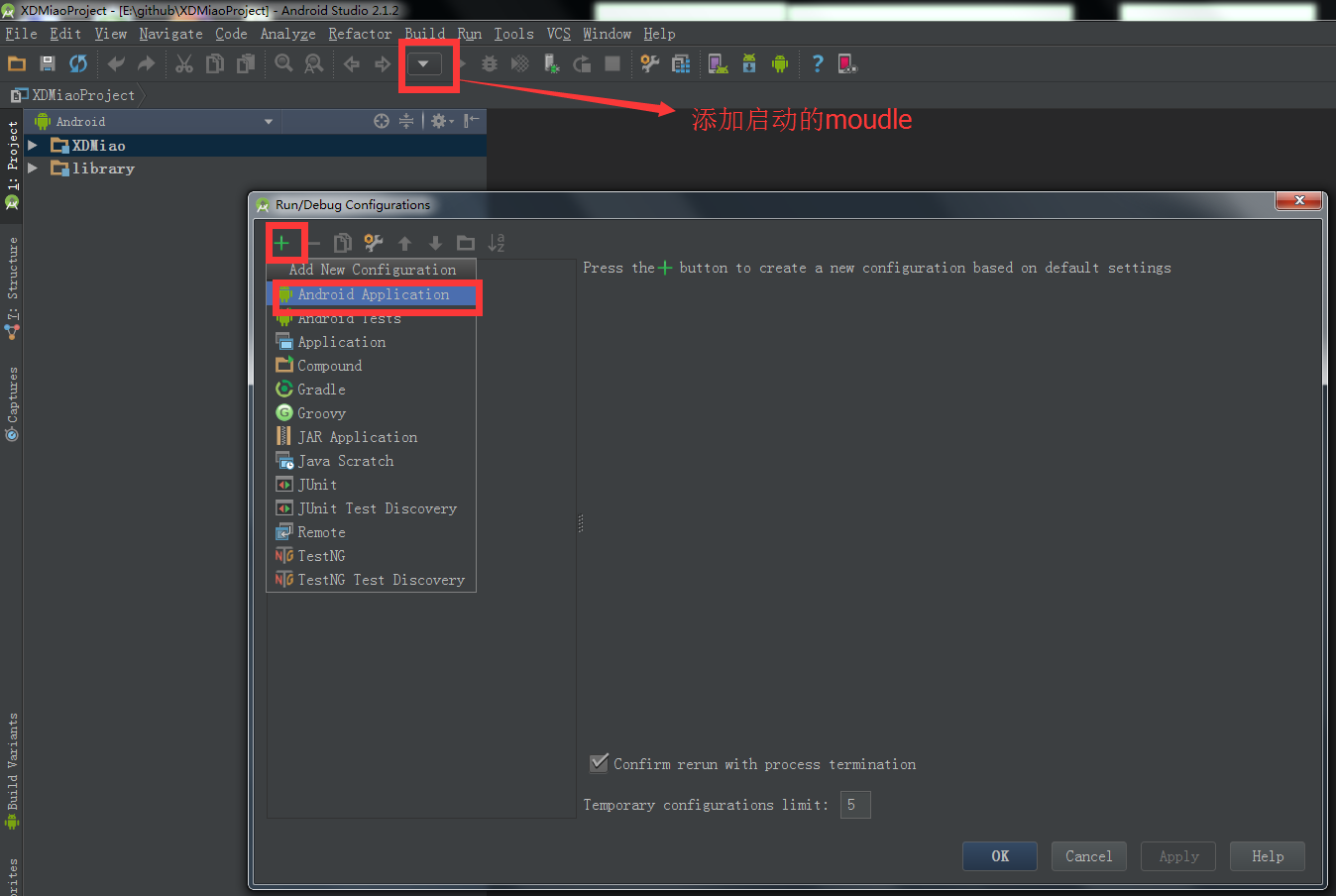Viewport: 1336px width, 896px height.
Task: Click the green plus Add New Configuration icon
Action: [x=281, y=243]
